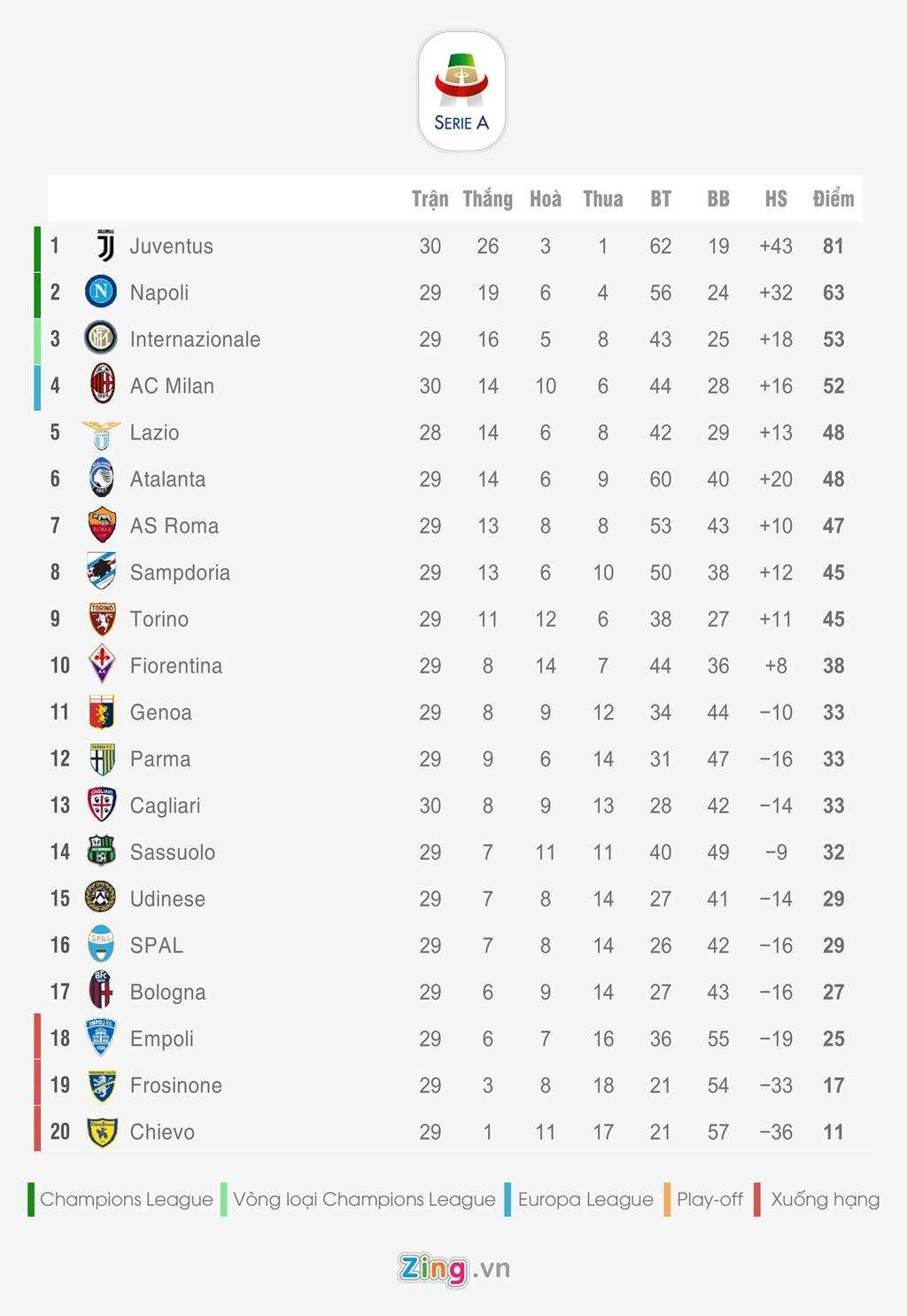Click the Juventus club crest
This screenshot has height=1316, width=907.
pyautogui.click(x=105, y=246)
